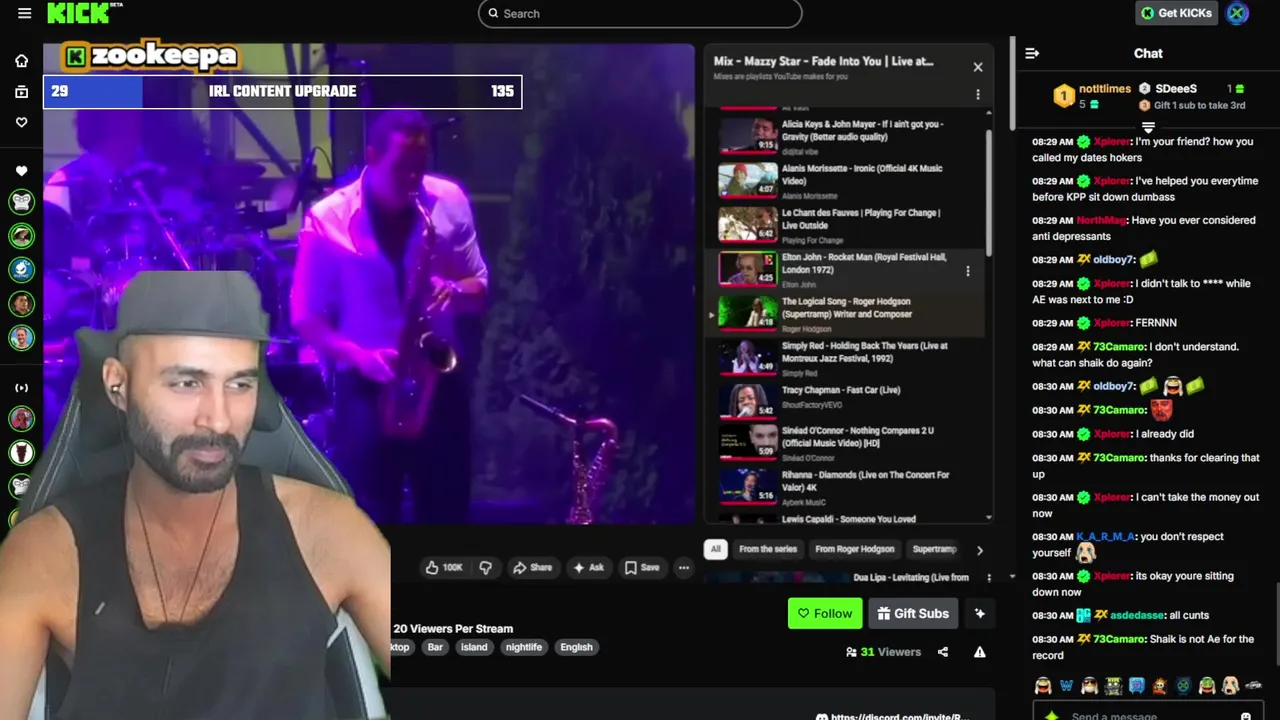1280x720 pixels.
Task: Open the hamburger menu beside Kick logo
Action: (24, 13)
